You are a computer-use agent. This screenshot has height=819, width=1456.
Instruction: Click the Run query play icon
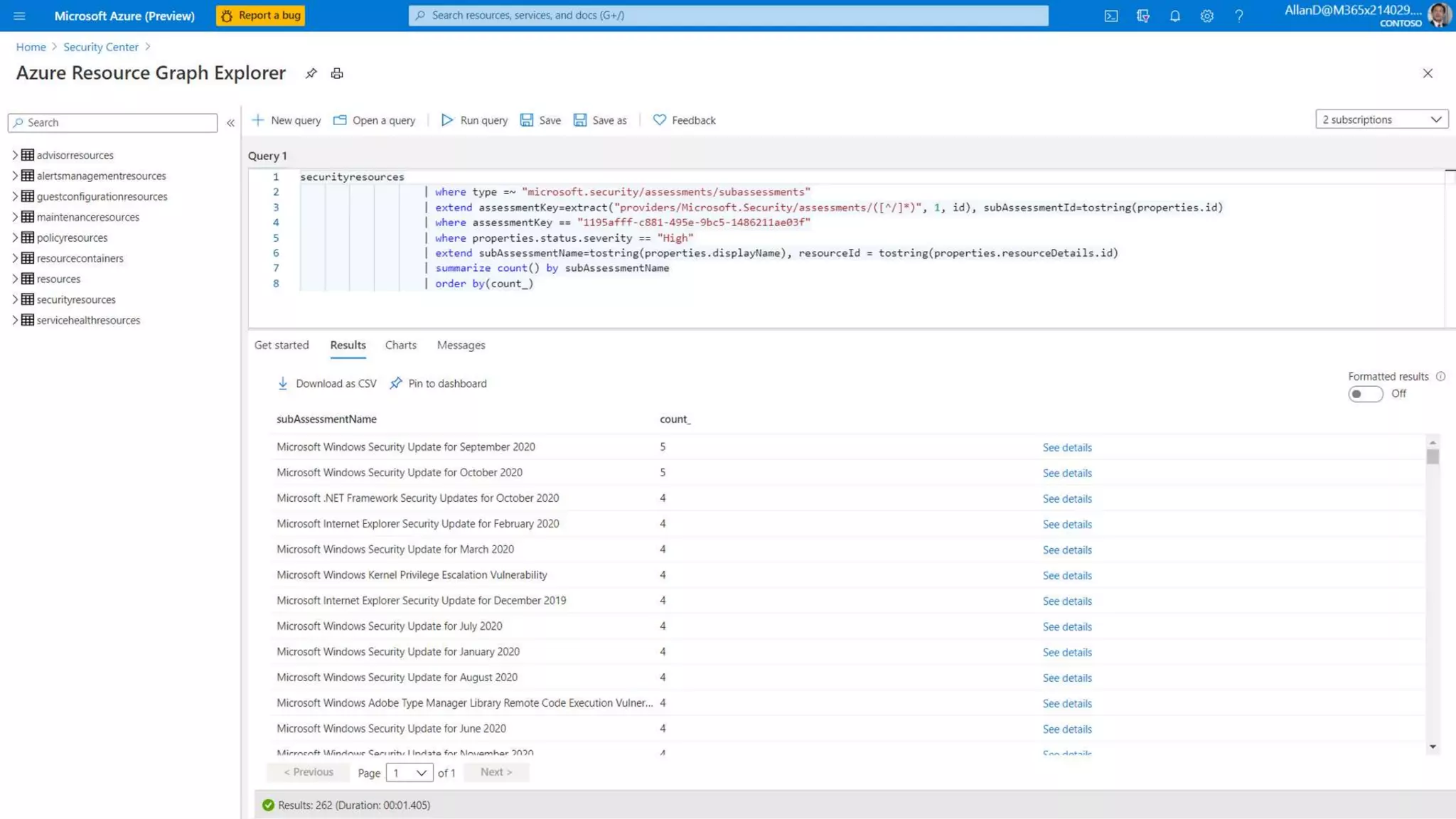(x=447, y=120)
